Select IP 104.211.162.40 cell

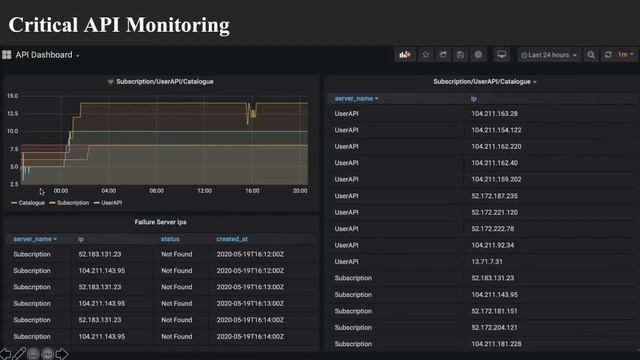(x=494, y=163)
